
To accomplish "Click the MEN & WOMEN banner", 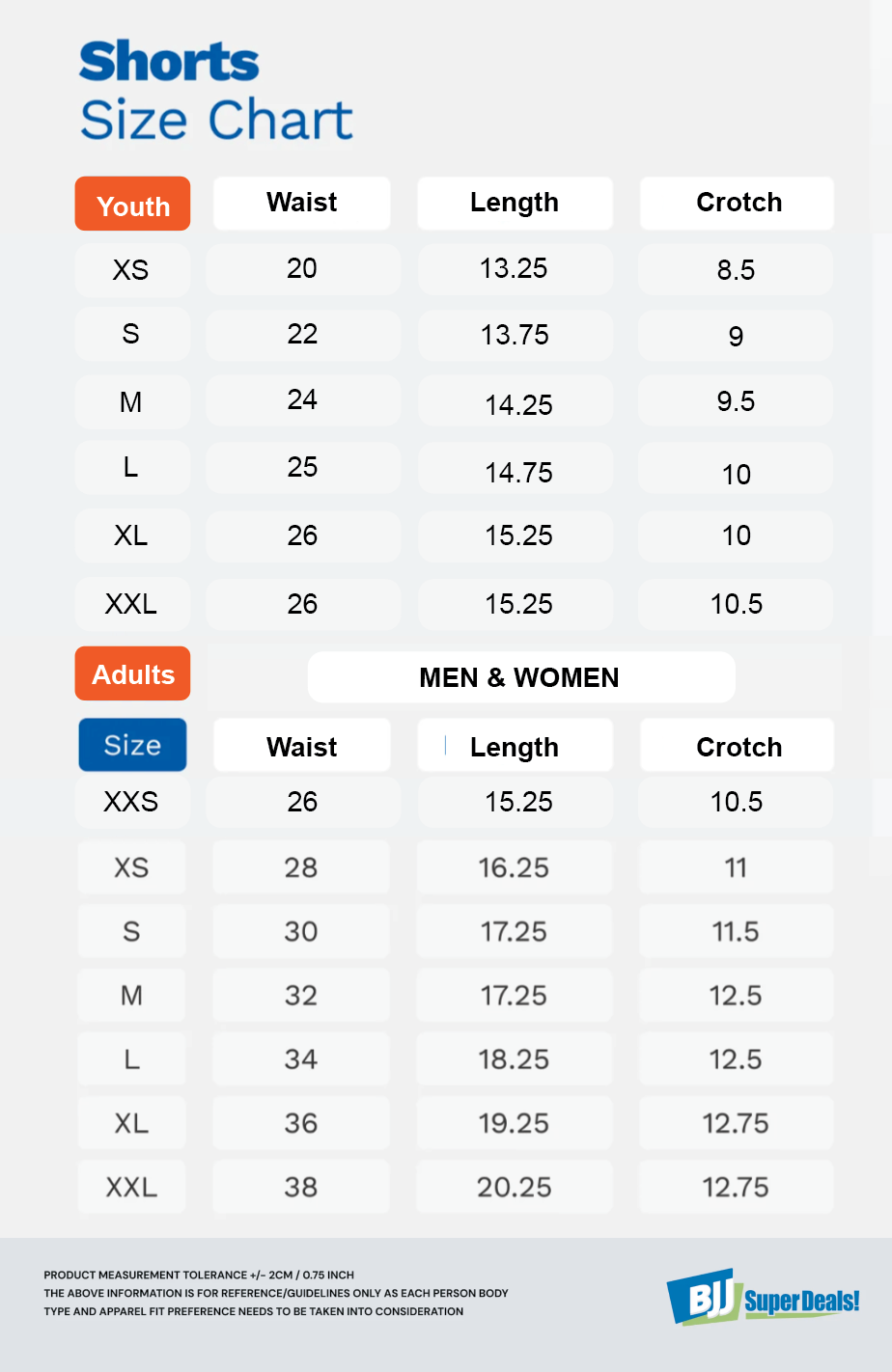I will click(520, 677).
